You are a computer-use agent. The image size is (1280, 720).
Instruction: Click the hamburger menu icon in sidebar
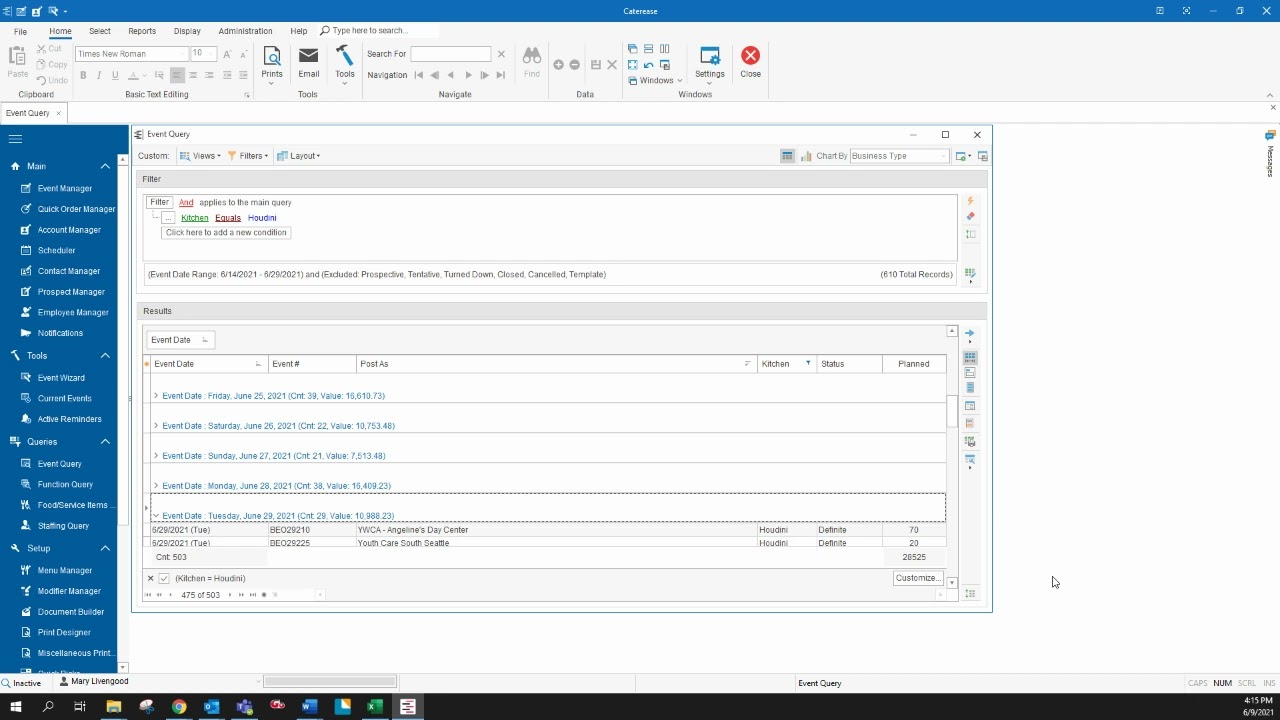coord(15,139)
